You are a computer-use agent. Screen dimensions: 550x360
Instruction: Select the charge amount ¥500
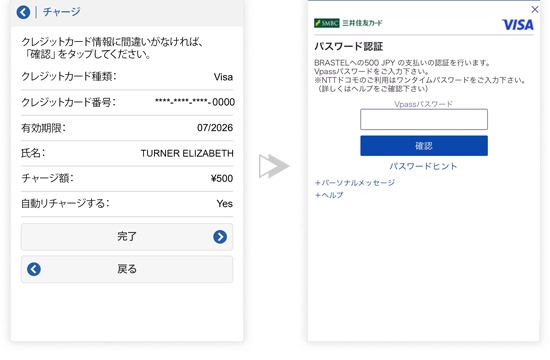tap(222, 178)
